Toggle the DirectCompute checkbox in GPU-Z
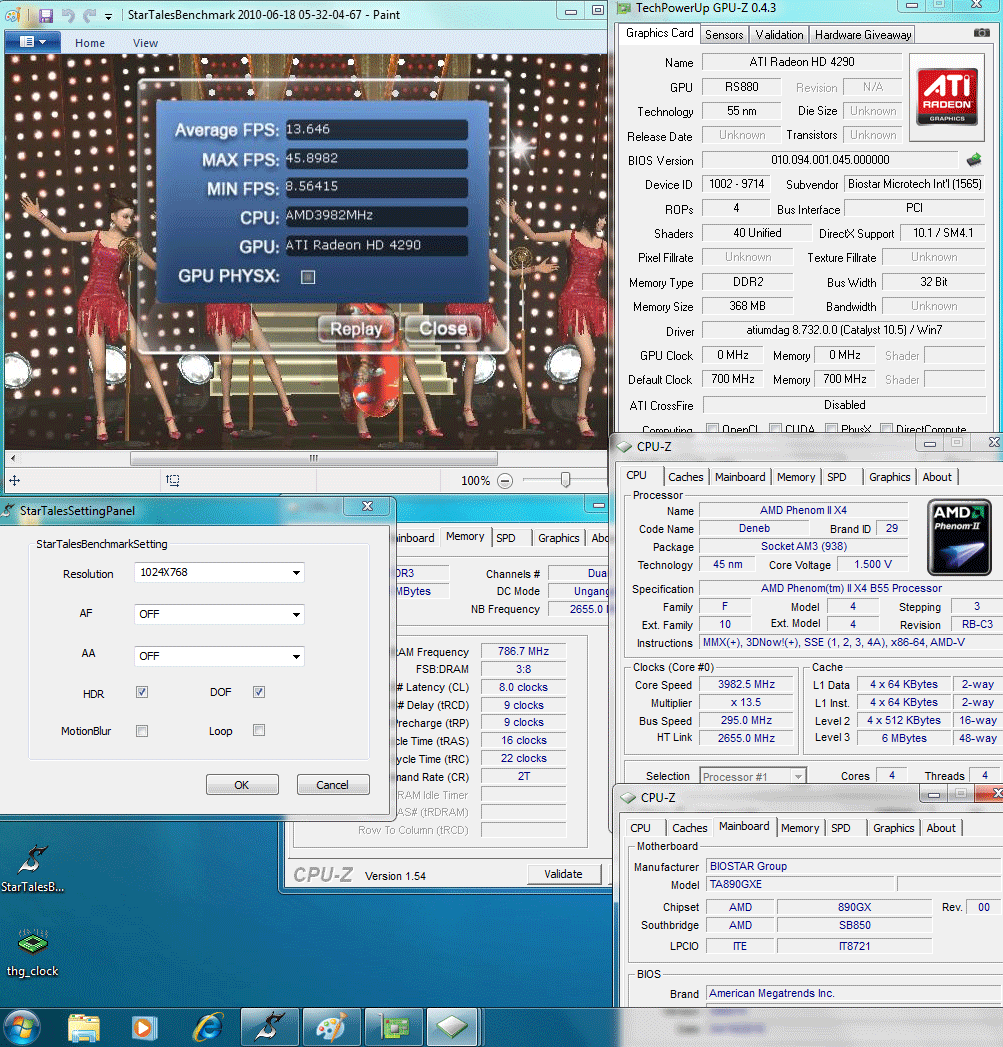Viewport: 1003px width, 1047px height. point(886,429)
